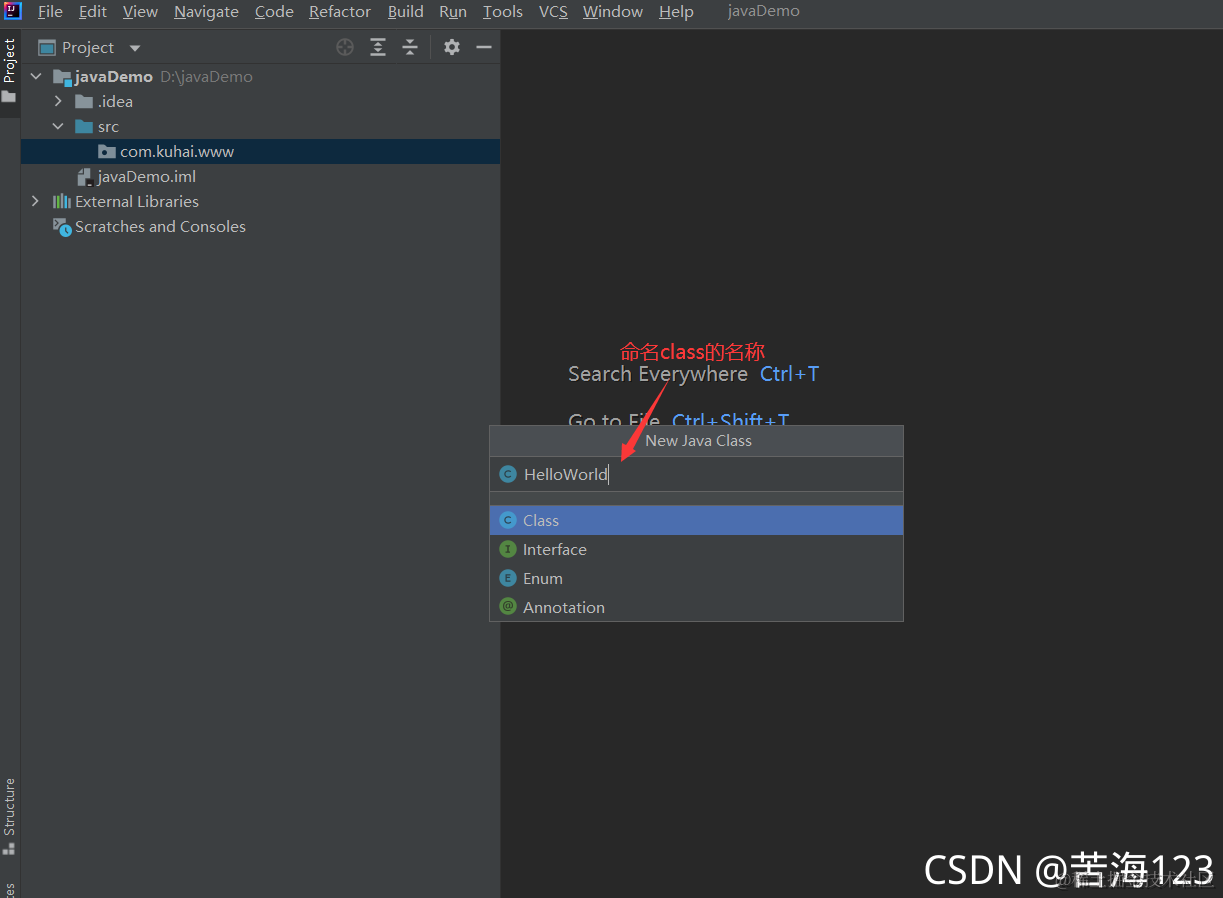Select the com.kuhai.www package row

click(x=260, y=151)
